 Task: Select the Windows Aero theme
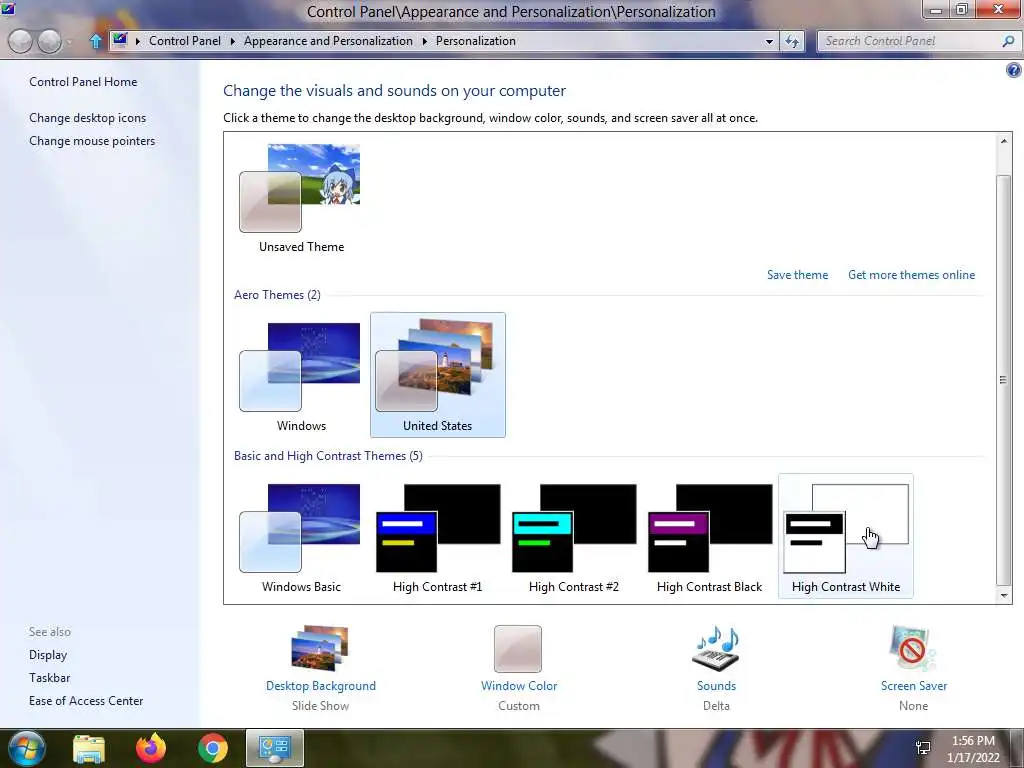pos(300,377)
